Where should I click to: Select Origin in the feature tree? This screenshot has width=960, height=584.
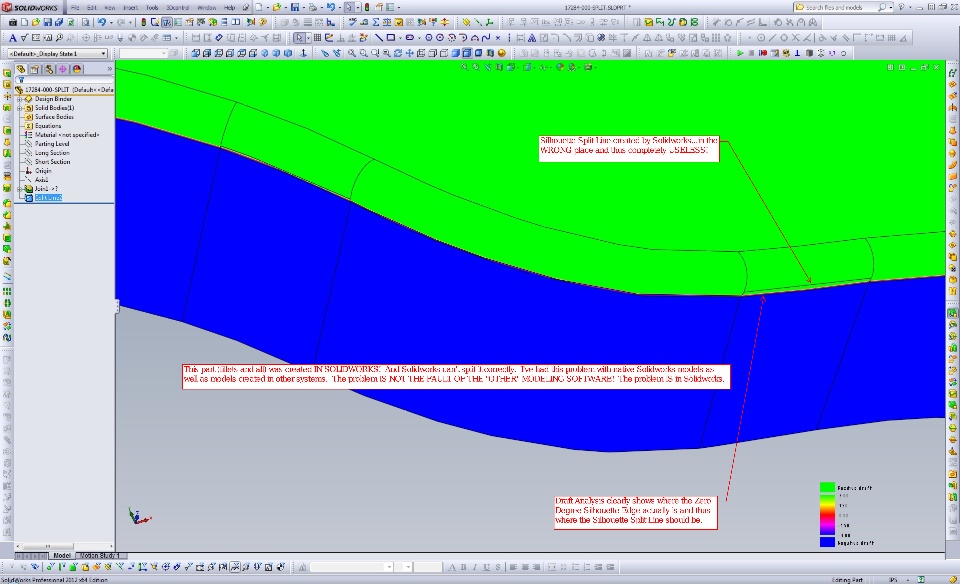[43, 171]
